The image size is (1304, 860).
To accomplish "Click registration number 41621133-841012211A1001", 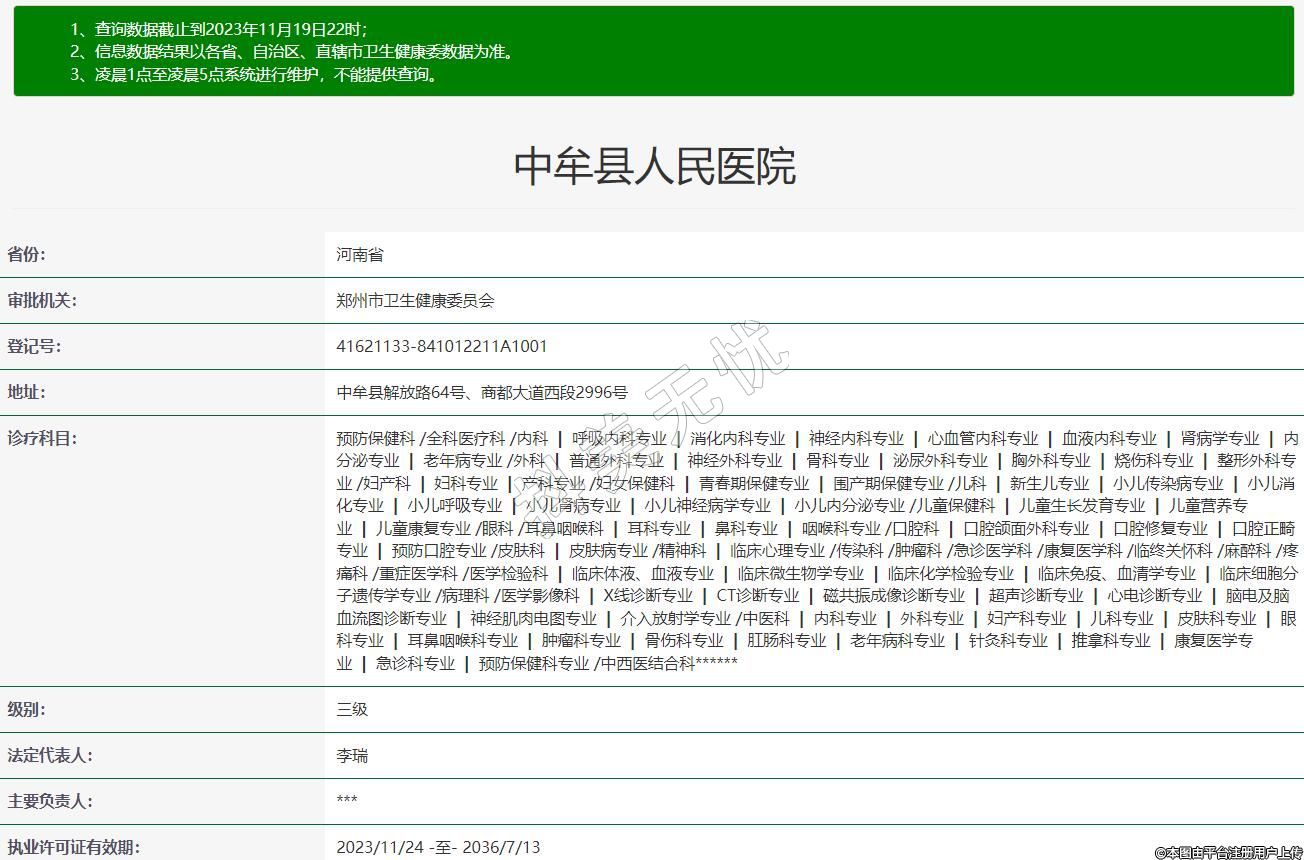I will (x=442, y=347).
